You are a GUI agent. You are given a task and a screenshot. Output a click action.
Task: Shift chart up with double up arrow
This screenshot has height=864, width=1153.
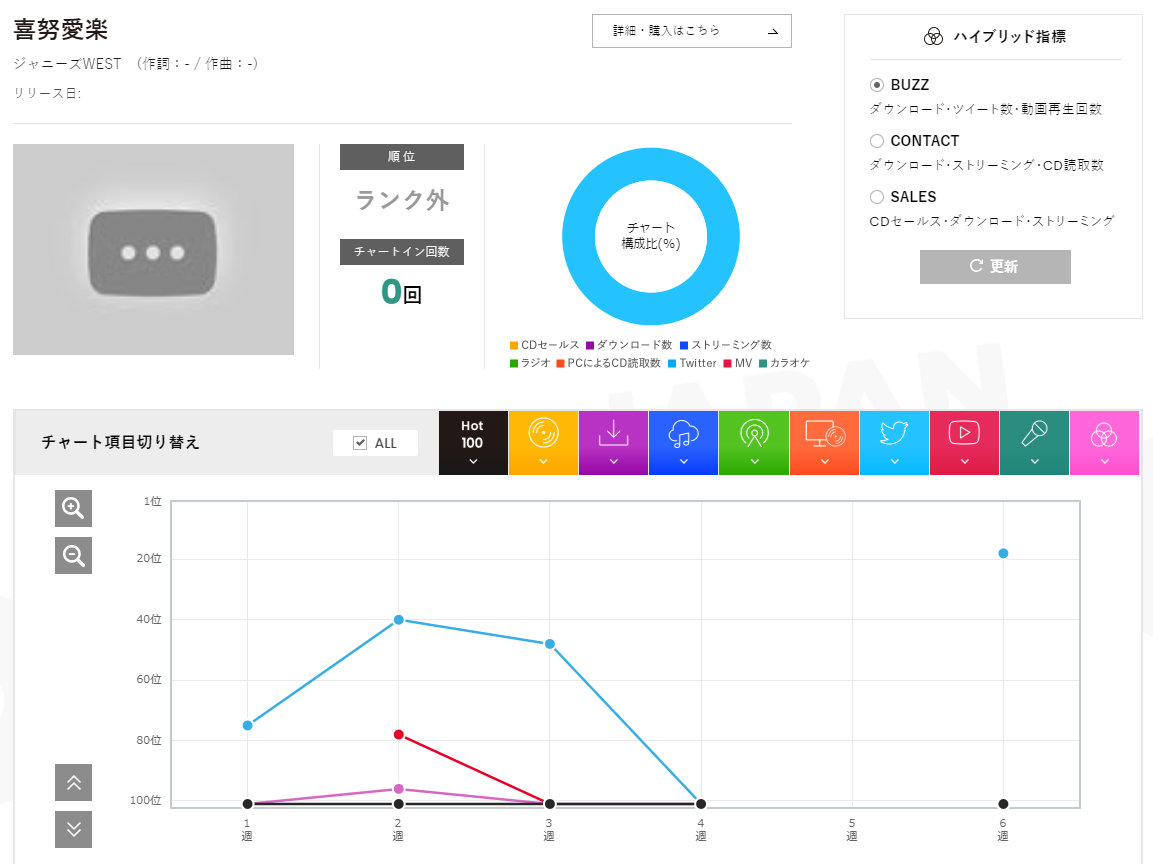[x=74, y=782]
